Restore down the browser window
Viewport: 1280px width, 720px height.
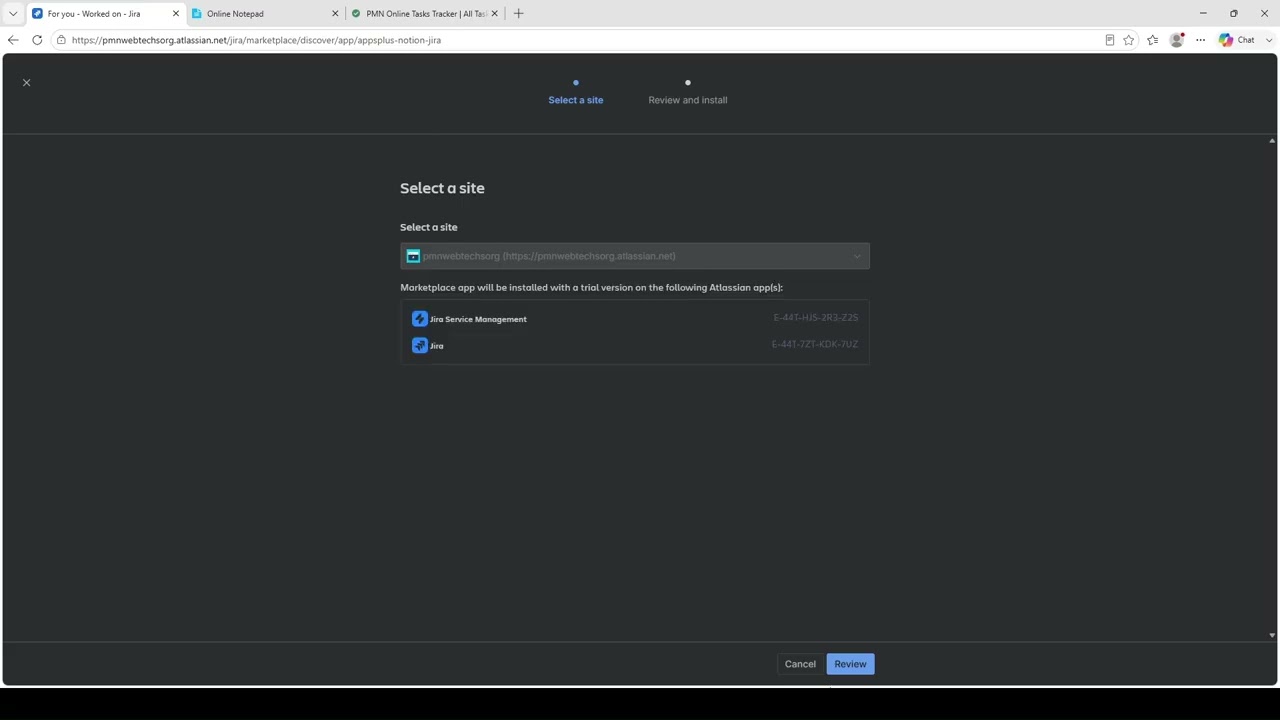(1234, 14)
